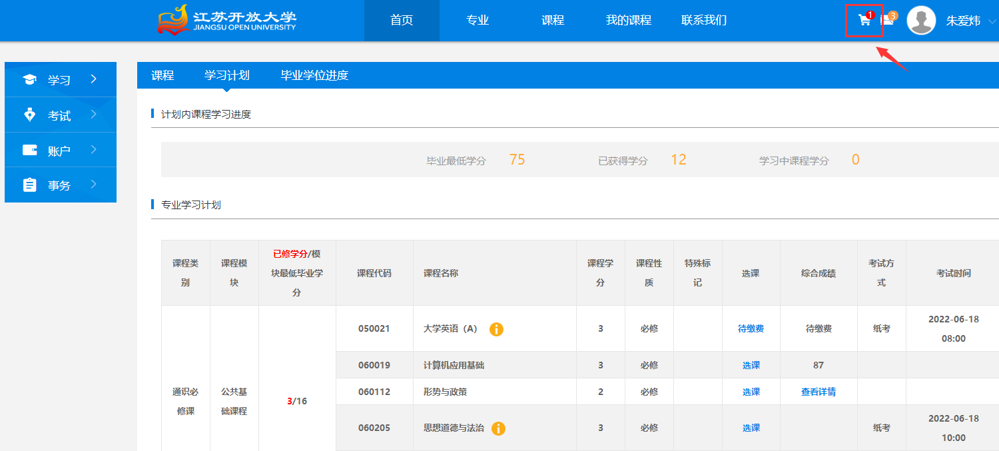Click the user profile avatar
The height and width of the screenshot is (451, 999).
tap(921, 21)
